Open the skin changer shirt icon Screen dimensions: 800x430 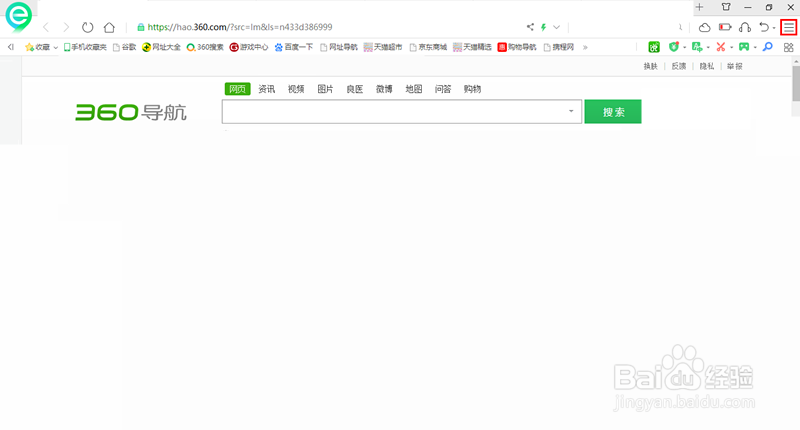pos(726,7)
